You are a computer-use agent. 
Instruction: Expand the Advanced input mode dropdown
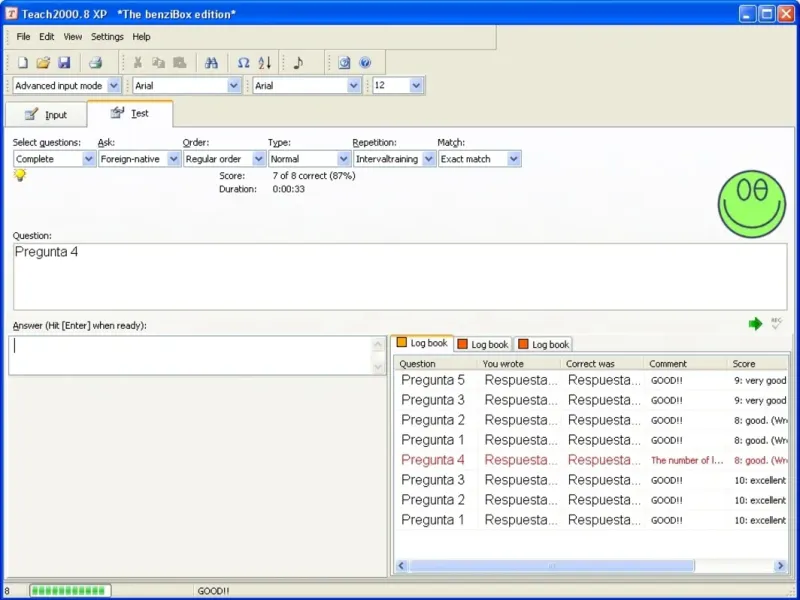click(113, 86)
